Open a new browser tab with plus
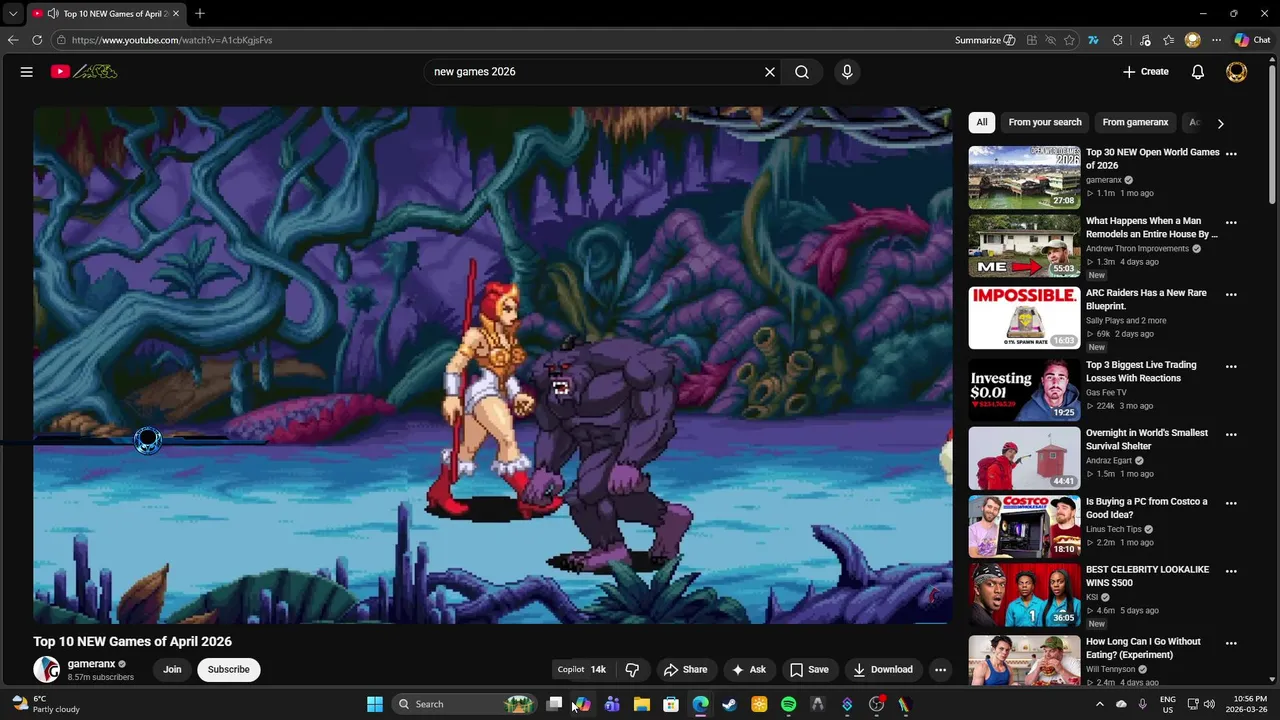1280x720 pixels. (200, 13)
